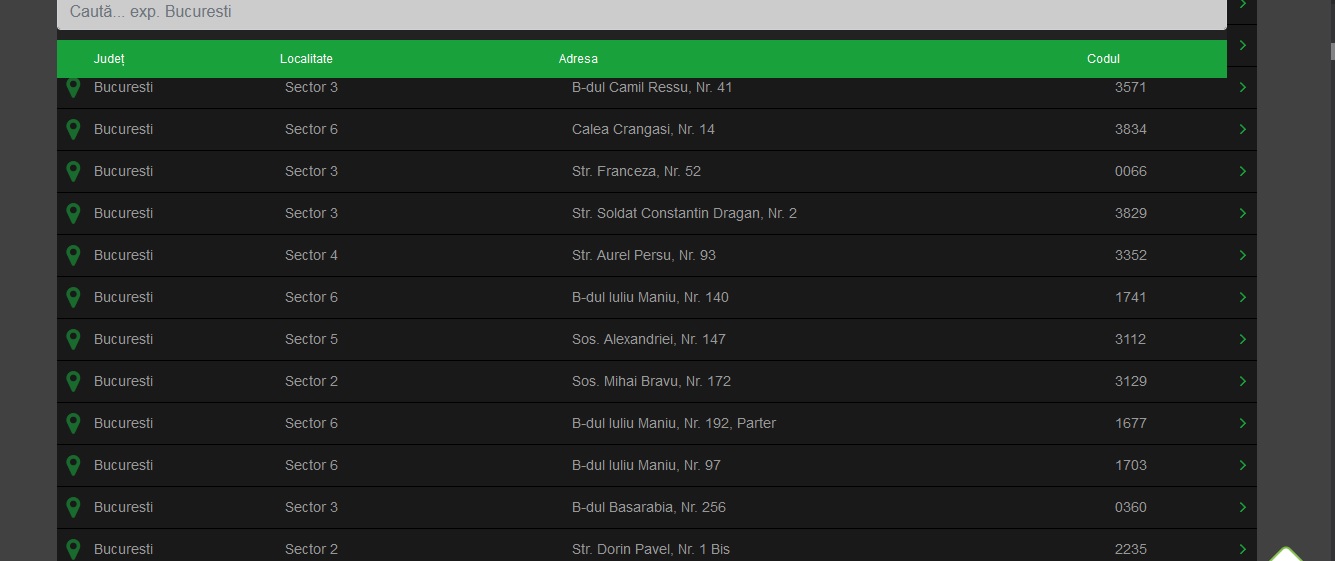Expand row with code 3129 using its chevron
1335x561 pixels.
click(1243, 381)
